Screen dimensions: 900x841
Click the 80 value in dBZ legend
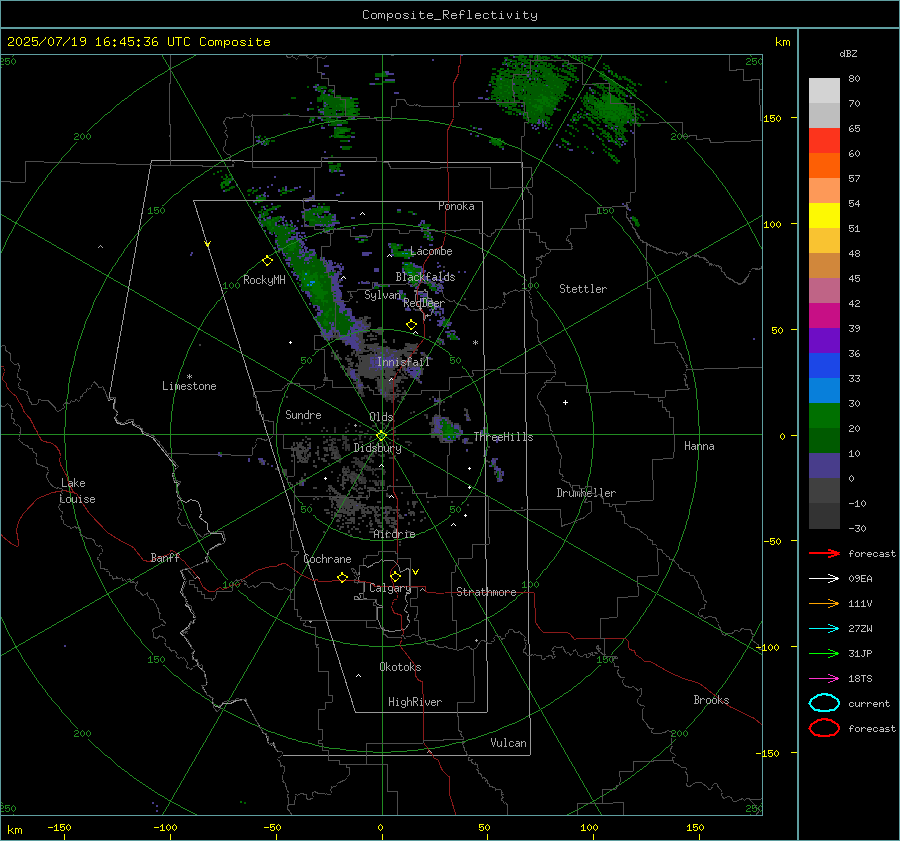pyautogui.click(x=854, y=79)
